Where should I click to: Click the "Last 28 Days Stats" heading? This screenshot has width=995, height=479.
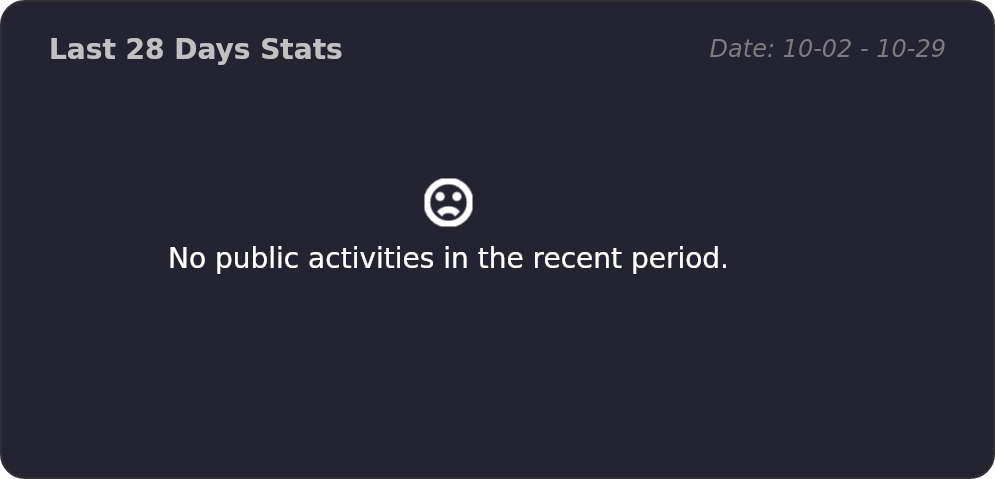click(196, 50)
